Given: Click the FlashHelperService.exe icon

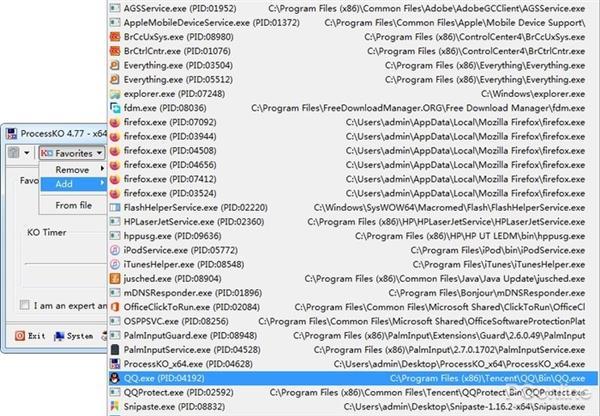Looking at the screenshot, I should click(x=115, y=207).
